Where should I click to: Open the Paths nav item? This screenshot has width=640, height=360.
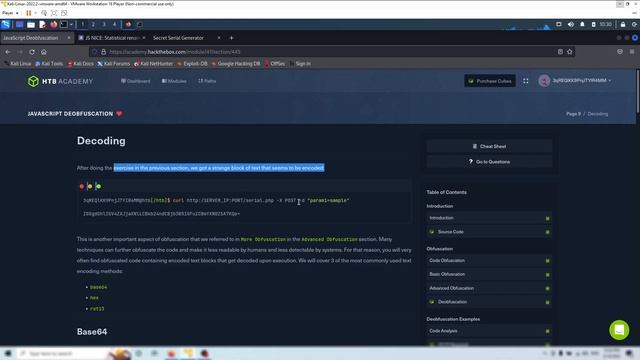coord(207,81)
